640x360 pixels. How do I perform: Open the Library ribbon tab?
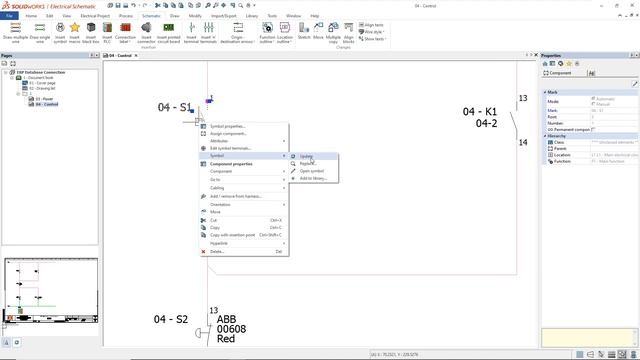(x=252, y=16)
